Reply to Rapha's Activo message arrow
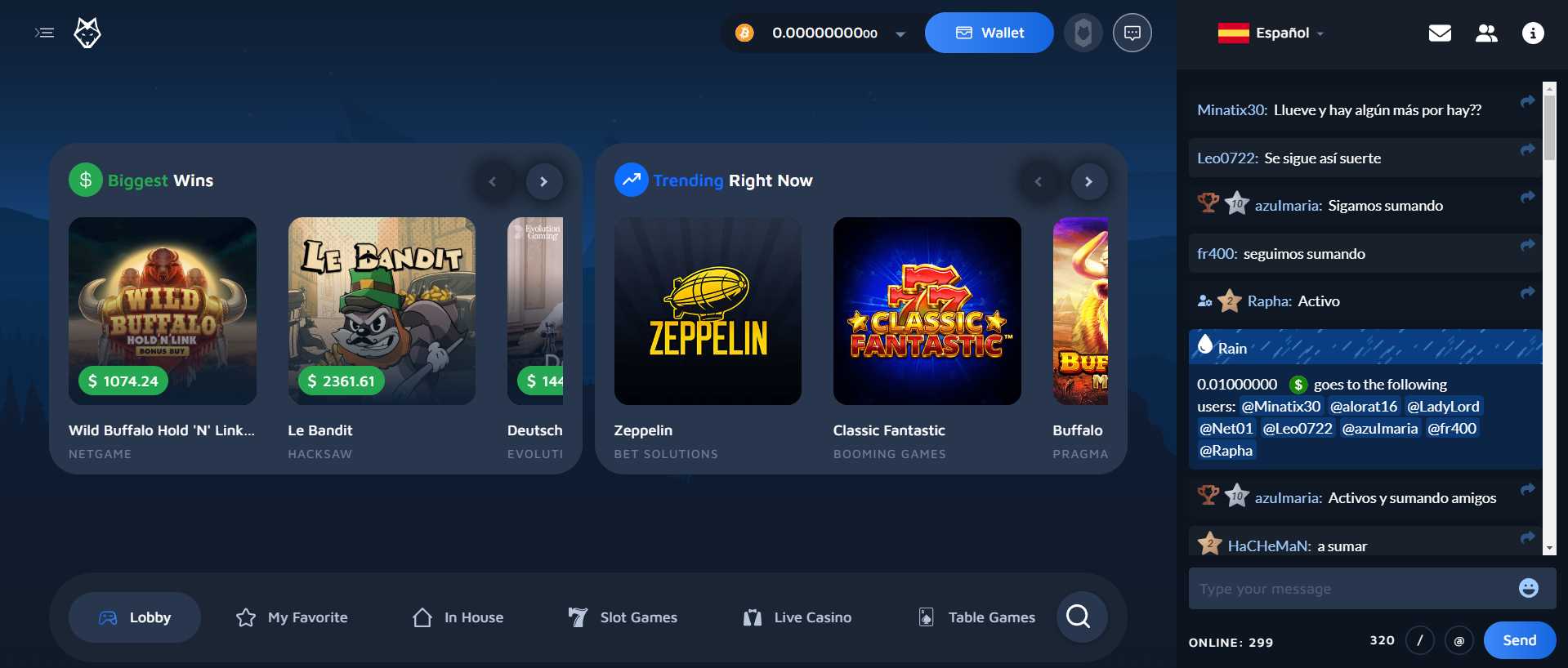Image resolution: width=1568 pixels, height=668 pixels. point(1527,292)
